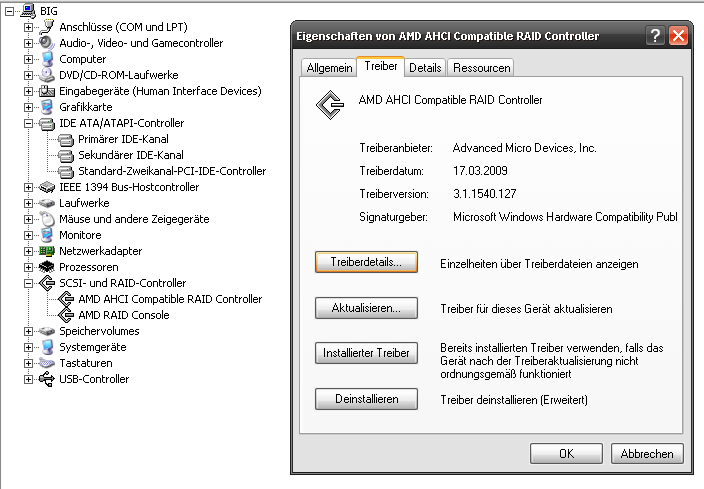704x489 pixels.
Task: Click the AMD AHCI Compatible RAID Controller tree icon
Action: pyautogui.click(x=66, y=299)
